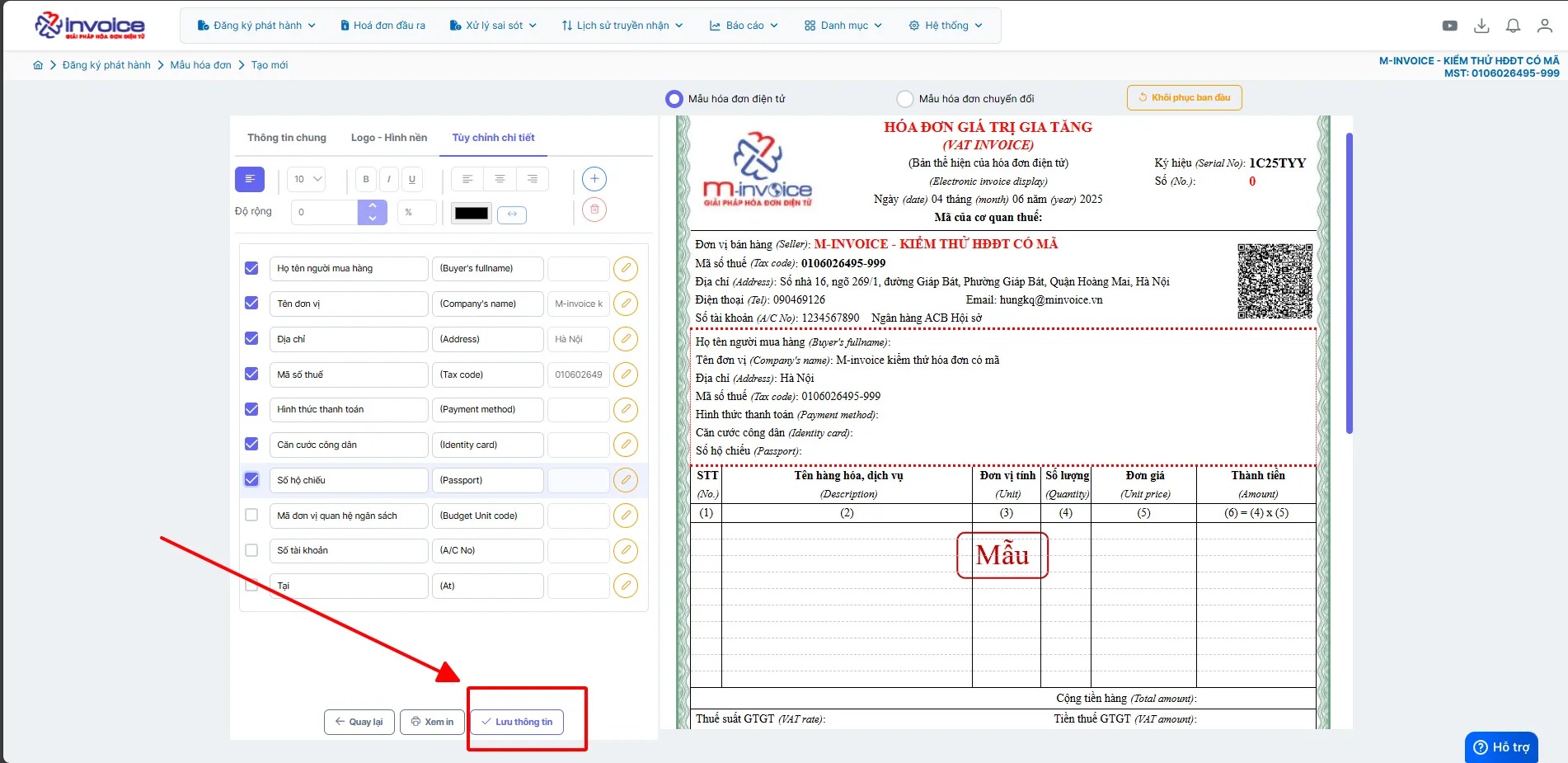1568x763 pixels.
Task: Expand 'Hệ thống' dropdown menu
Action: (x=946, y=26)
